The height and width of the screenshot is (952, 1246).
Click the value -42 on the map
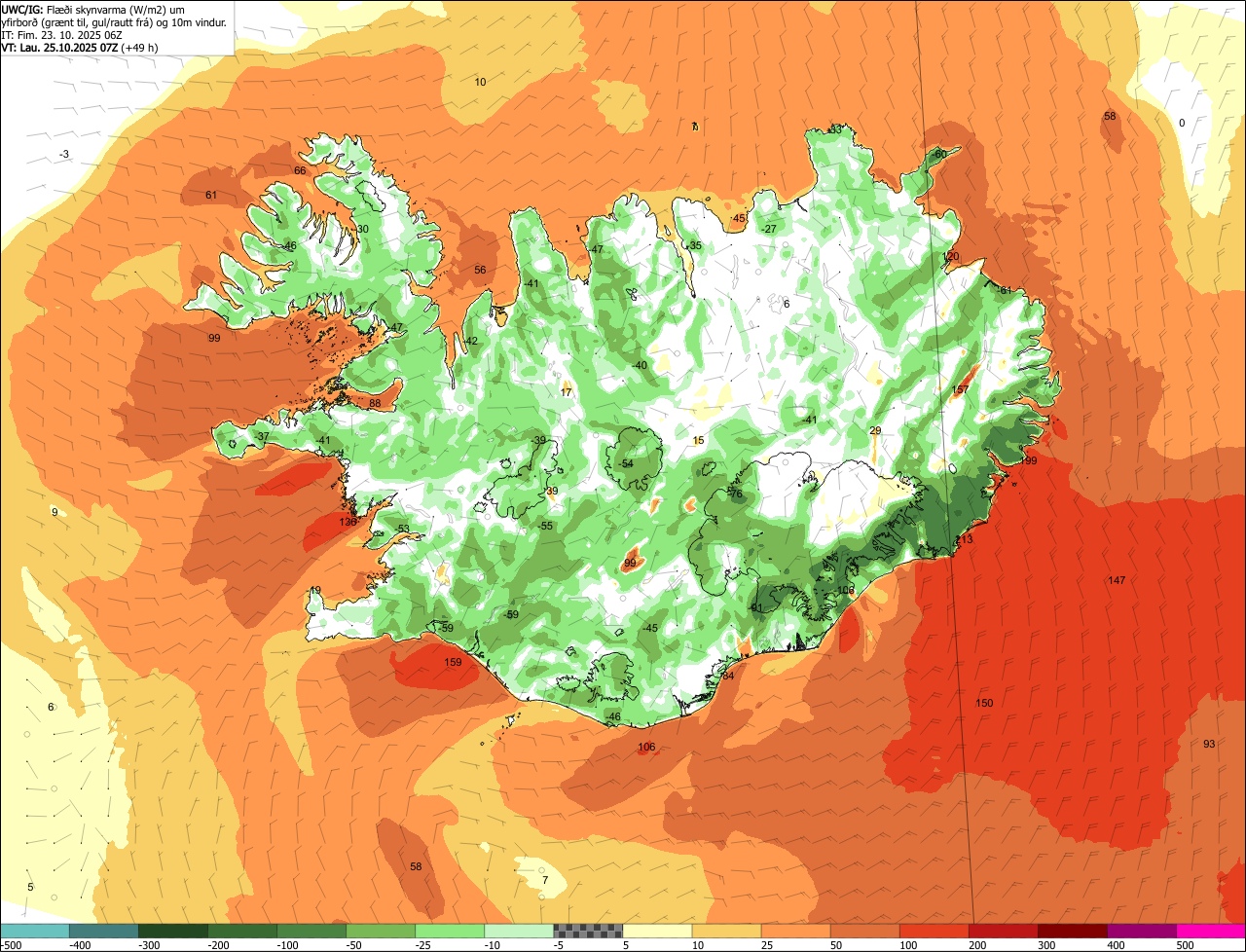click(471, 341)
